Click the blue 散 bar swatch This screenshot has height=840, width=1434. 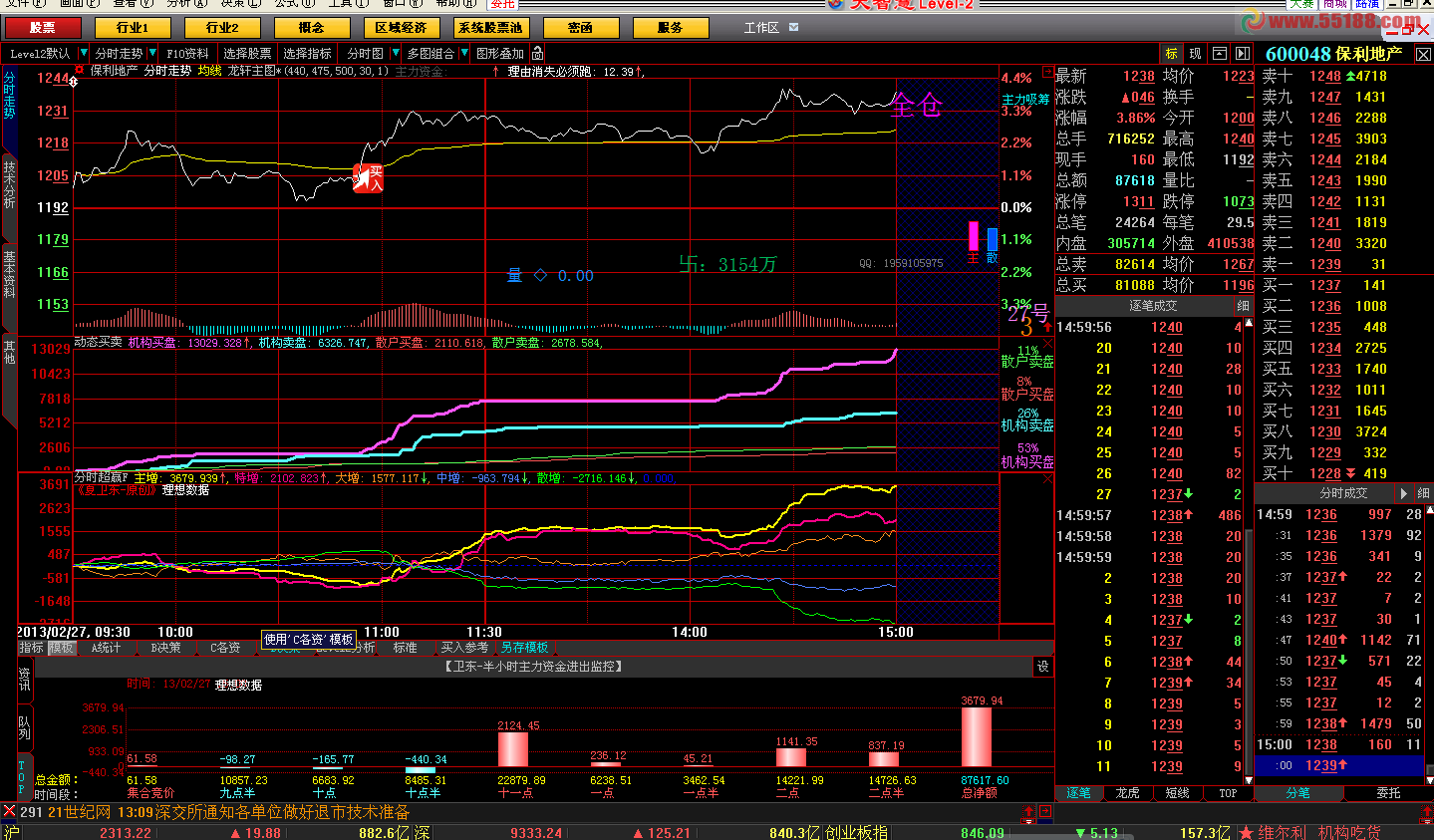(x=993, y=239)
